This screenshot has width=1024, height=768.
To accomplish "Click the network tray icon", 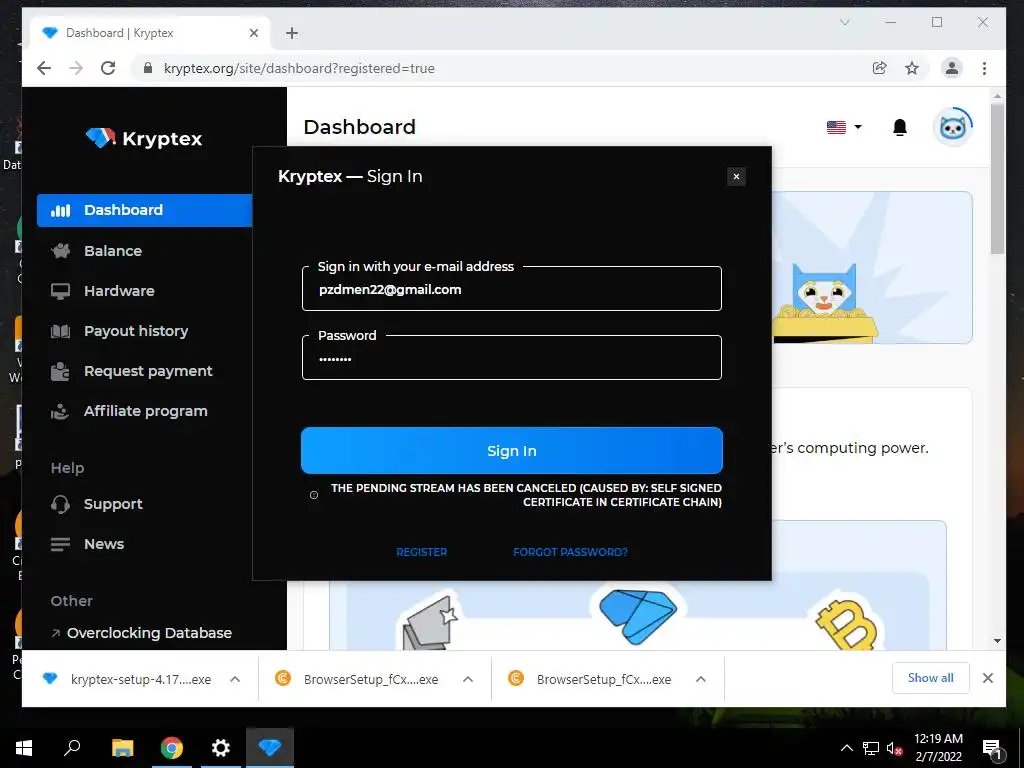I will tap(871, 748).
